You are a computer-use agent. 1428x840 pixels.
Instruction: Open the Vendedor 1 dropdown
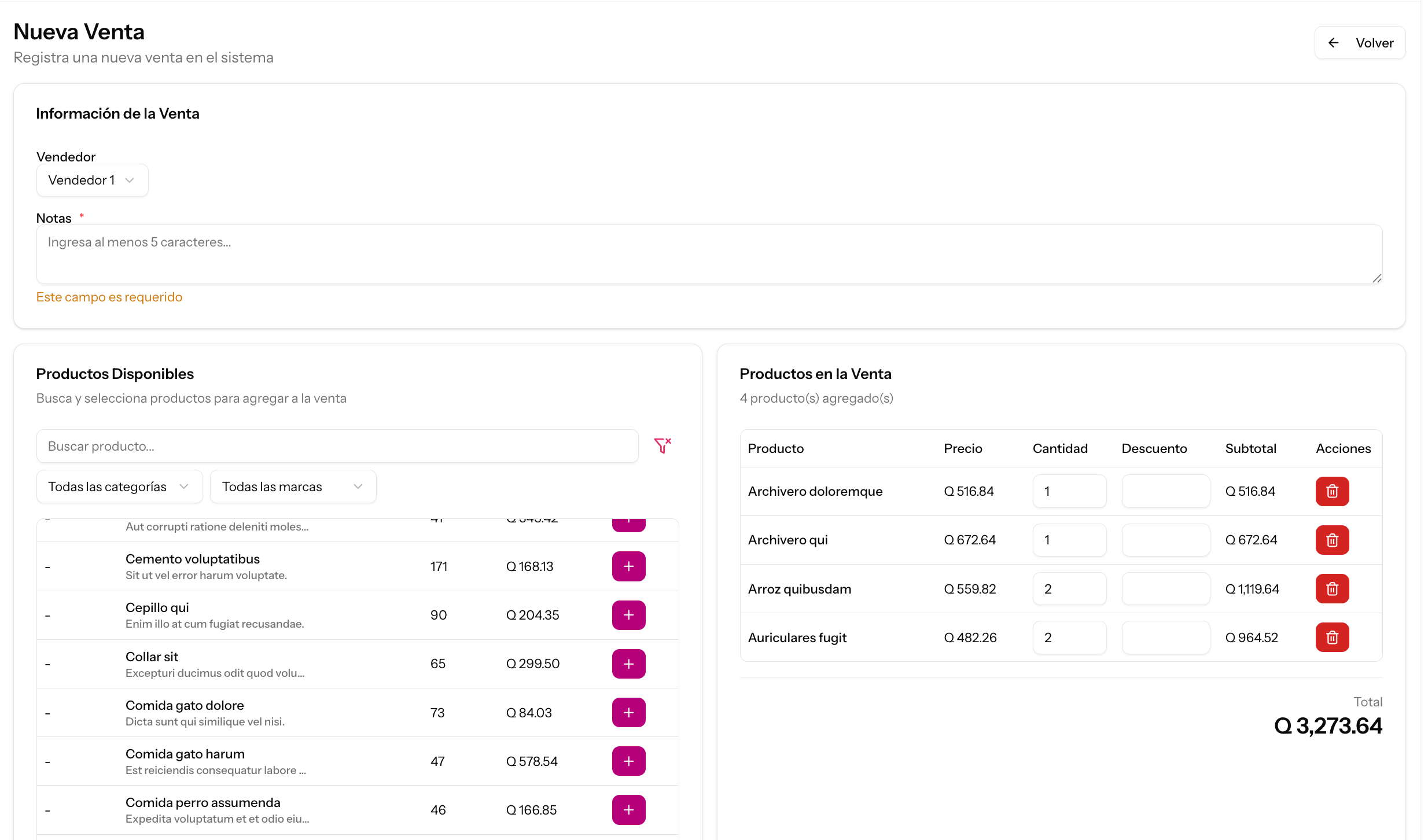[92, 180]
